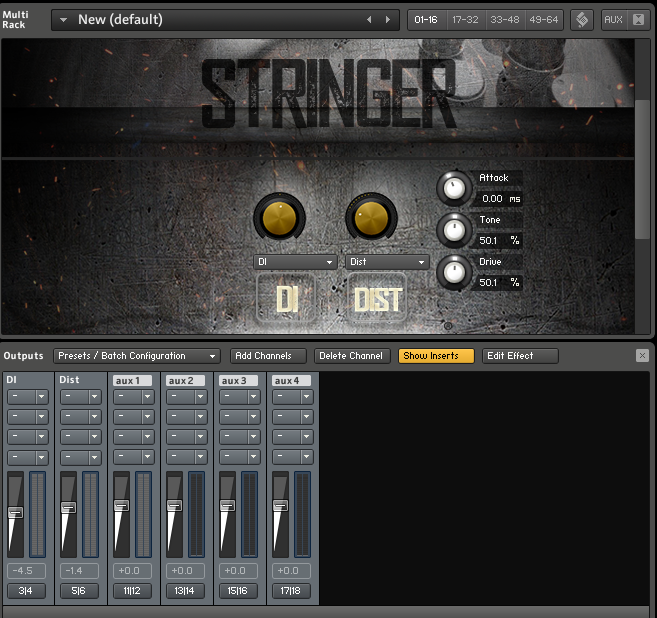Viewport: 657px width, 618px height.
Task: Open first insert slot of aux 1
Action: (134, 397)
